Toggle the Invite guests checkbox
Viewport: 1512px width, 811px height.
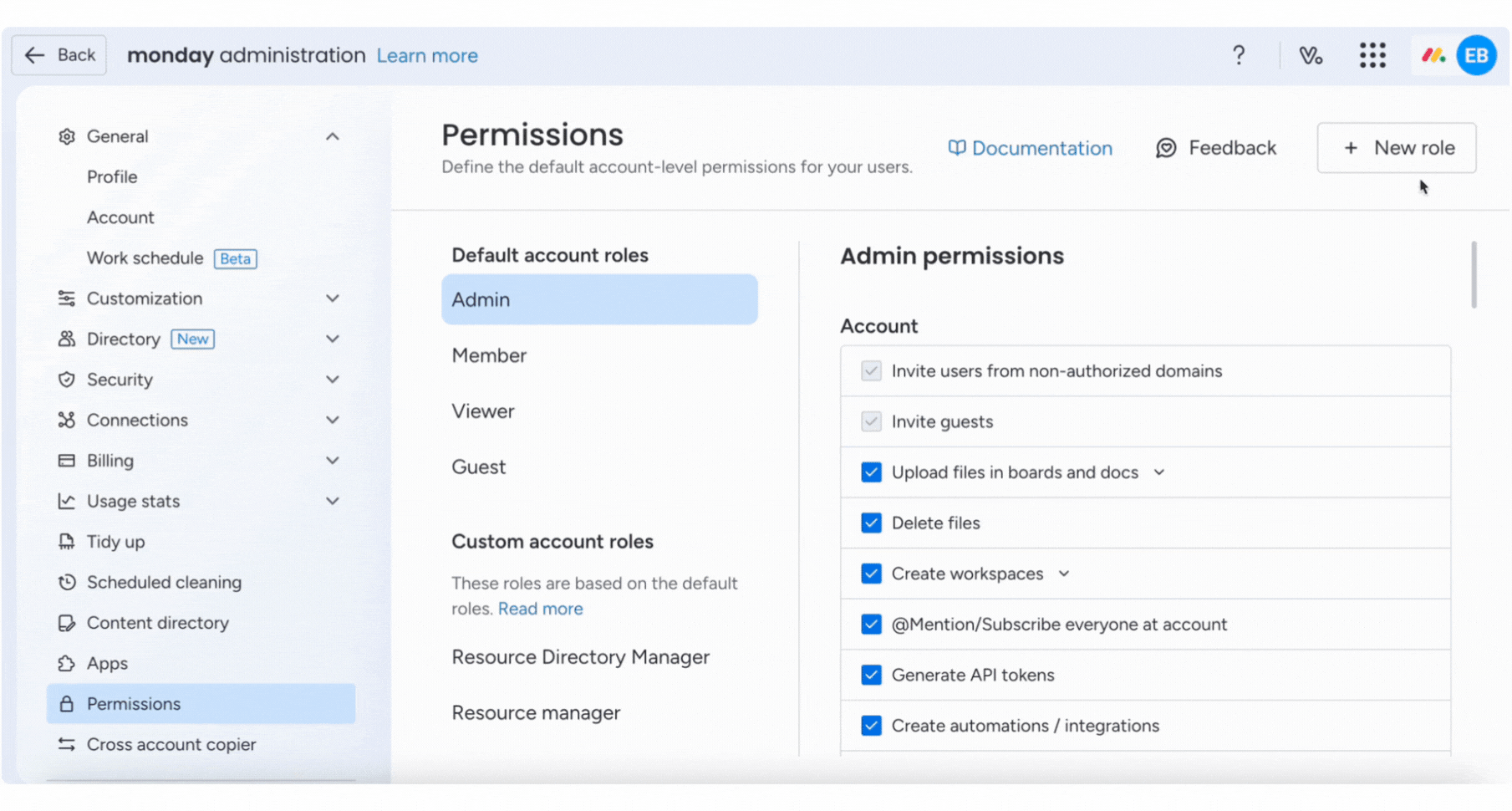[x=871, y=421]
